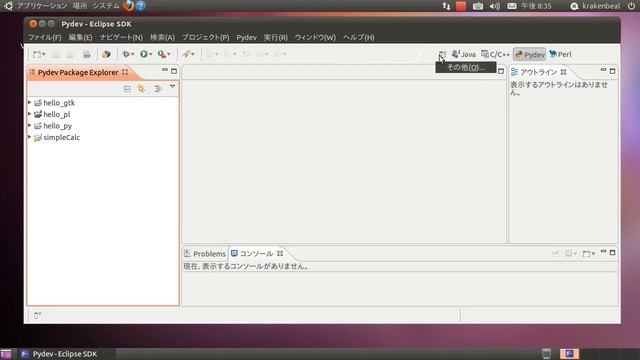
Task: Minimize the アウトライン panel
Action: click(603, 70)
